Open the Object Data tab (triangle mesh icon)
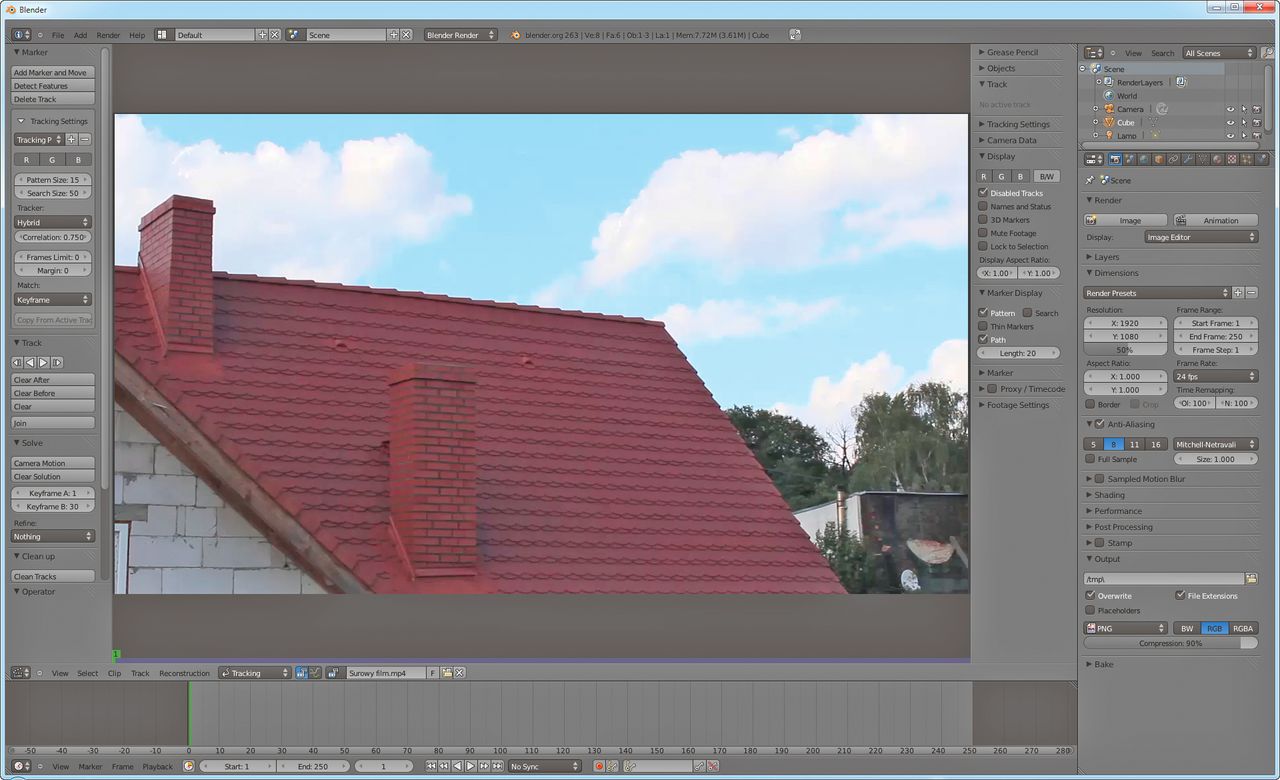1280x780 pixels. (x=1202, y=159)
